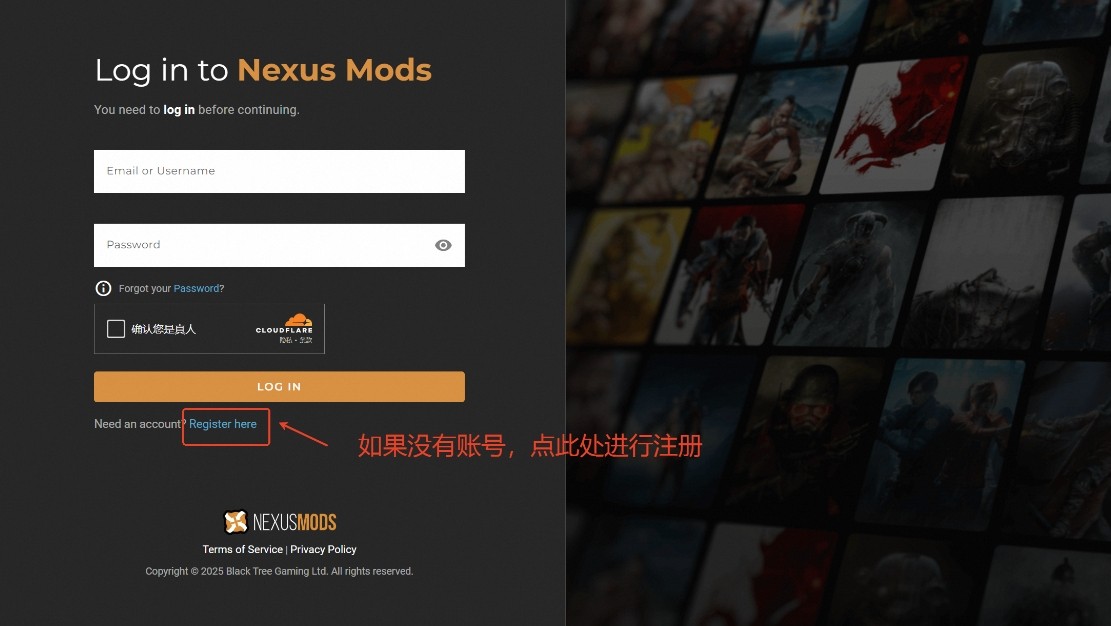Click the info icon beside Forgot your Password
The image size is (1111, 626).
[103, 289]
